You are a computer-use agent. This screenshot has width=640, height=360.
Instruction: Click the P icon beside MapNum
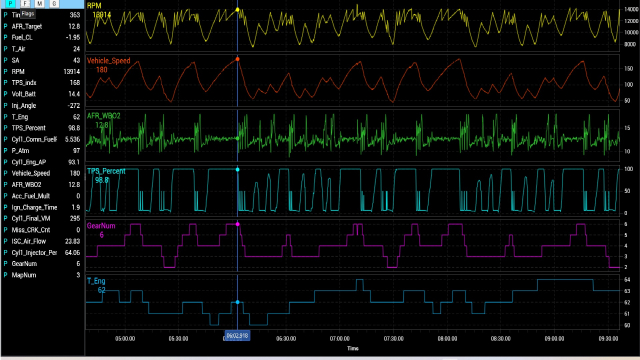pyautogui.click(x=5, y=275)
